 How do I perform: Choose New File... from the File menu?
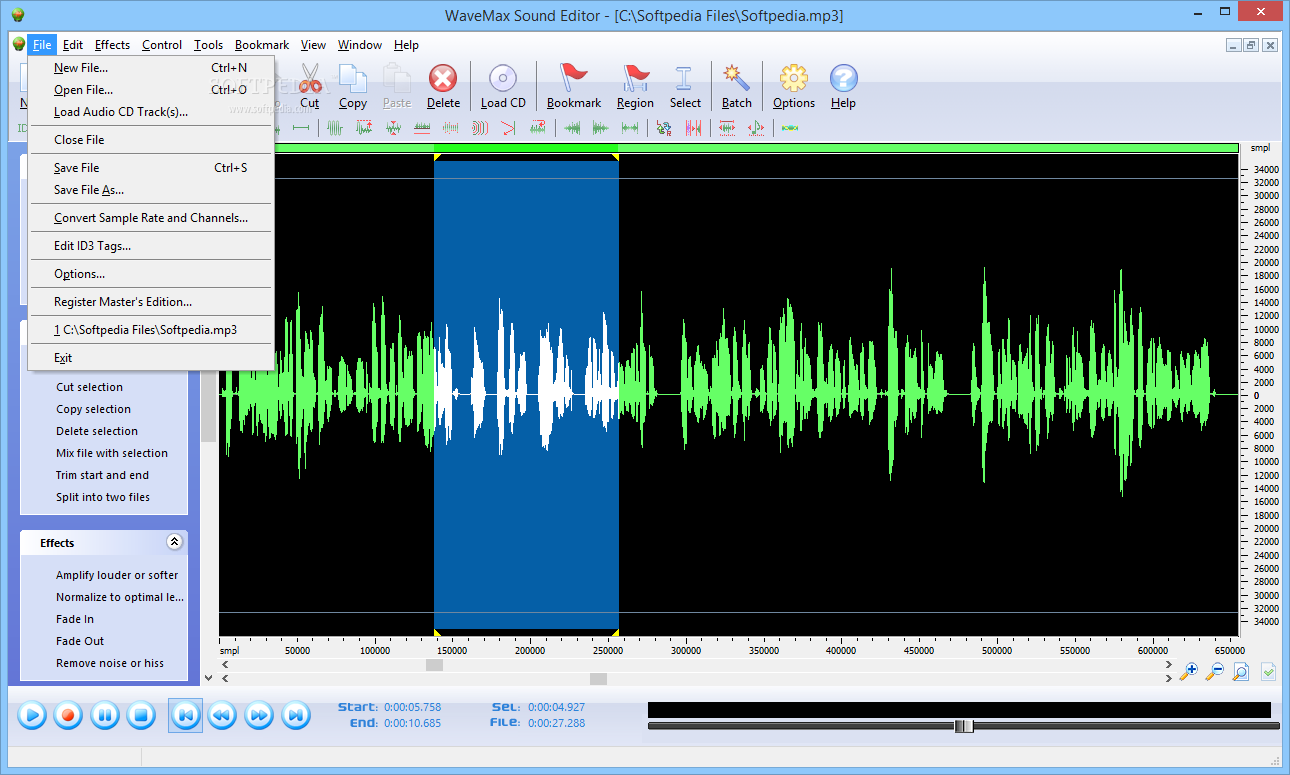tap(150, 68)
